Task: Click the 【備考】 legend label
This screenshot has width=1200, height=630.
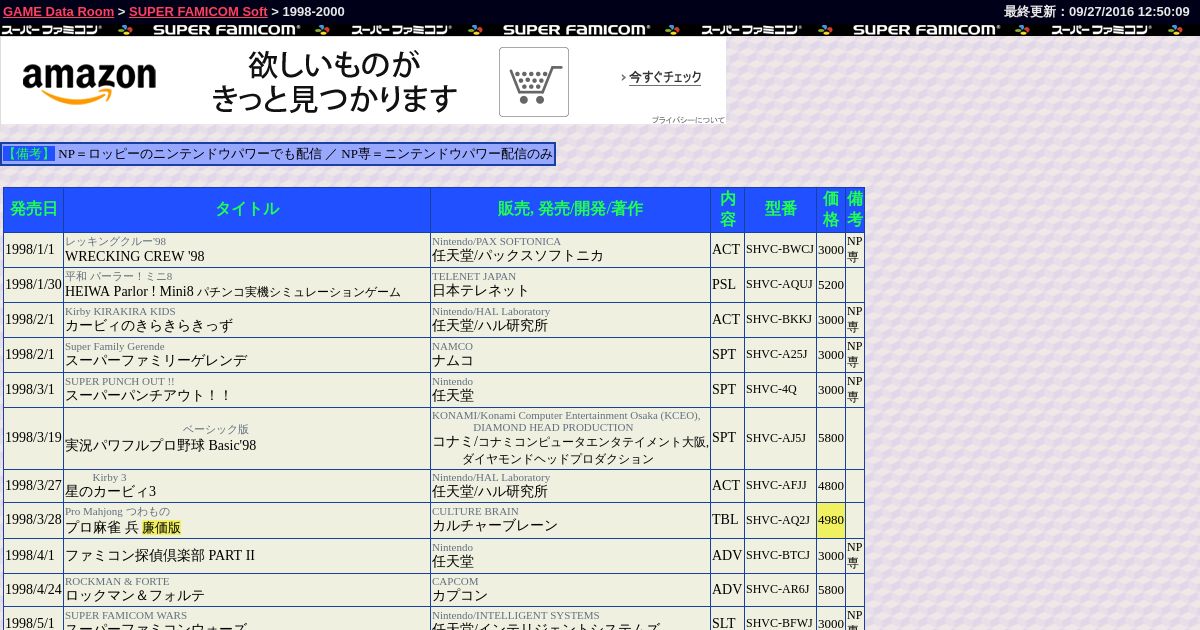Action: pyautogui.click(x=28, y=154)
